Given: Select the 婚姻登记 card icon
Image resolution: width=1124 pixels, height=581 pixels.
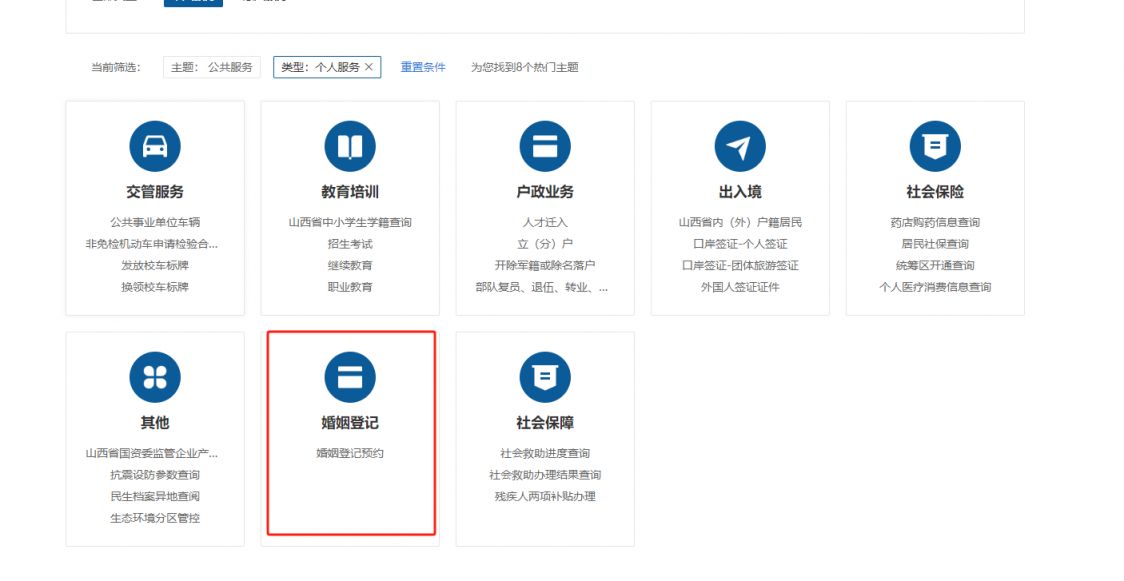Looking at the screenshot, I should (x=350, y=378).
